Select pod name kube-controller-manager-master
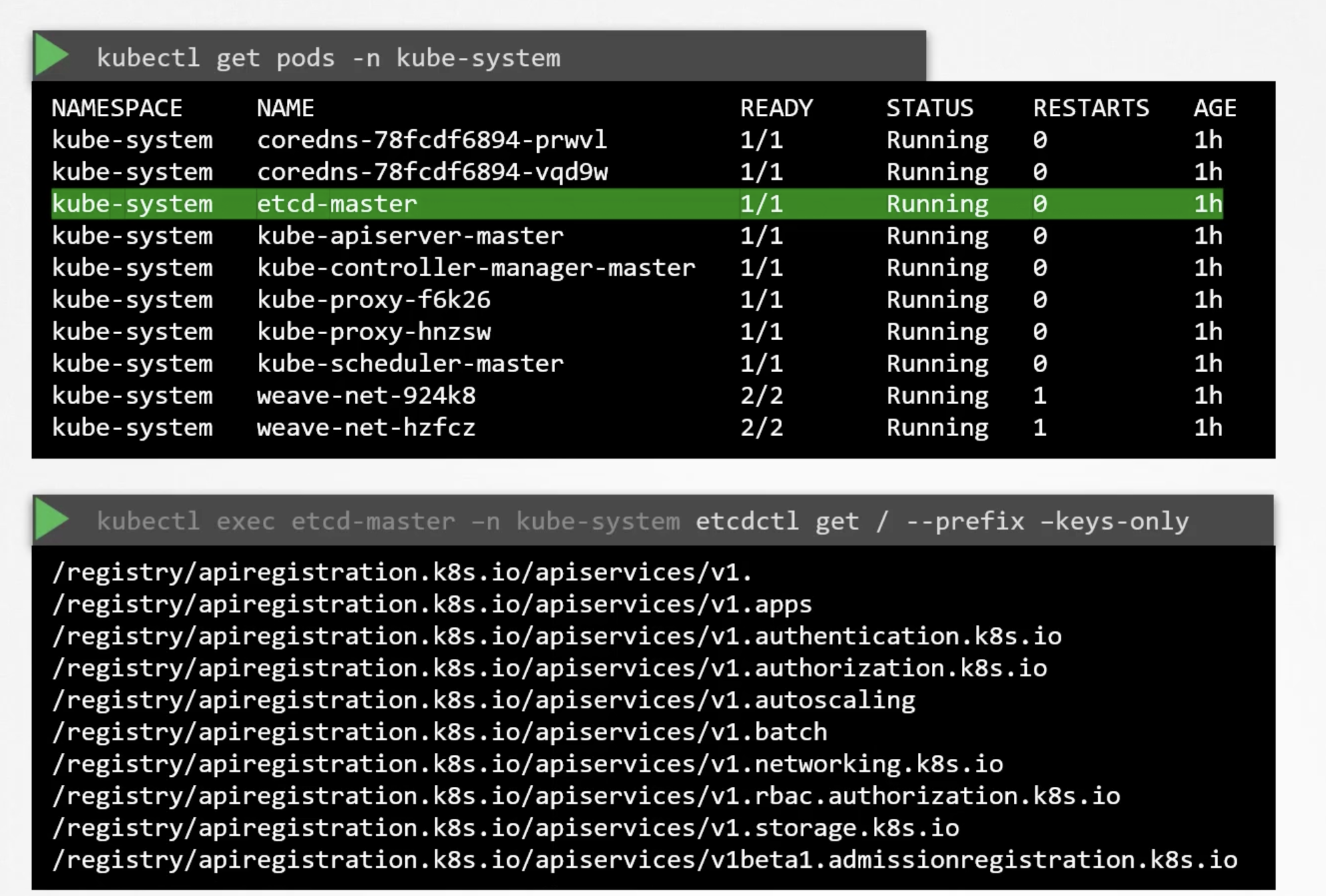 [476, 268]
